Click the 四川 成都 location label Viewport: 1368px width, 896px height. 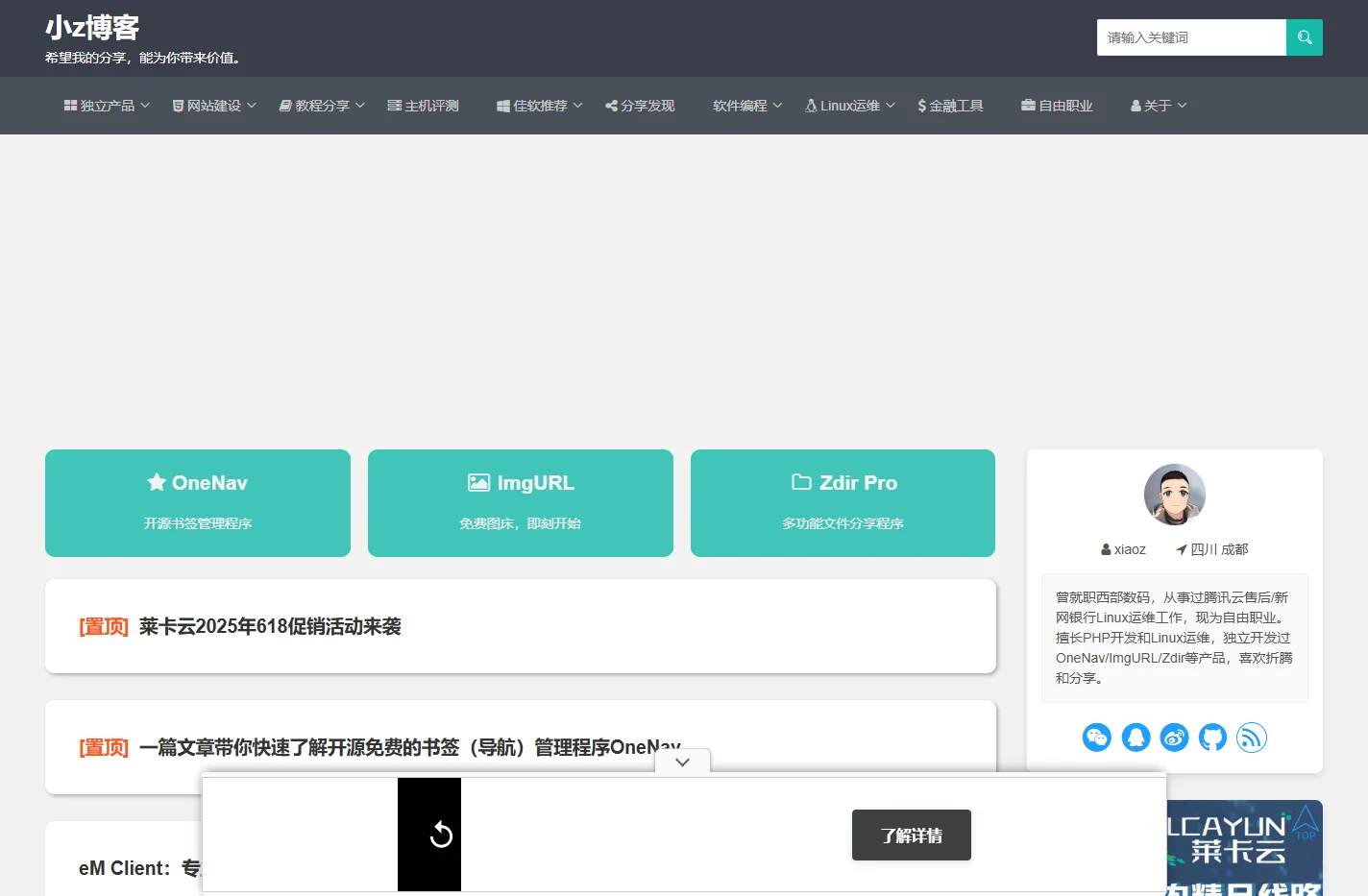(x=1212, y=549)
